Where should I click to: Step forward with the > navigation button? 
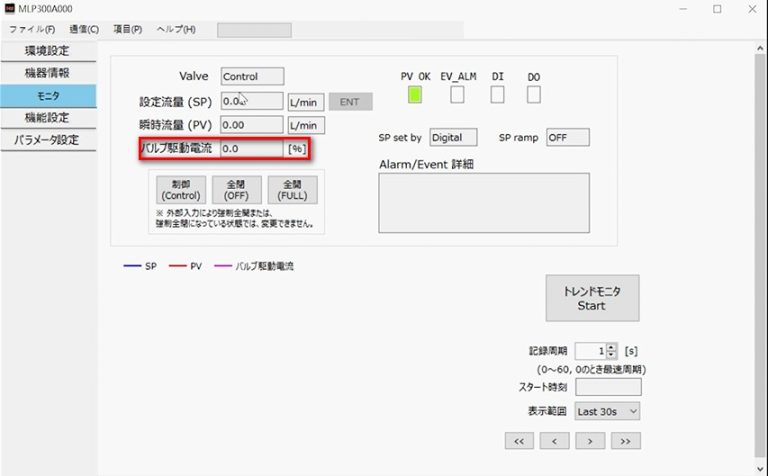click(590, 441)
